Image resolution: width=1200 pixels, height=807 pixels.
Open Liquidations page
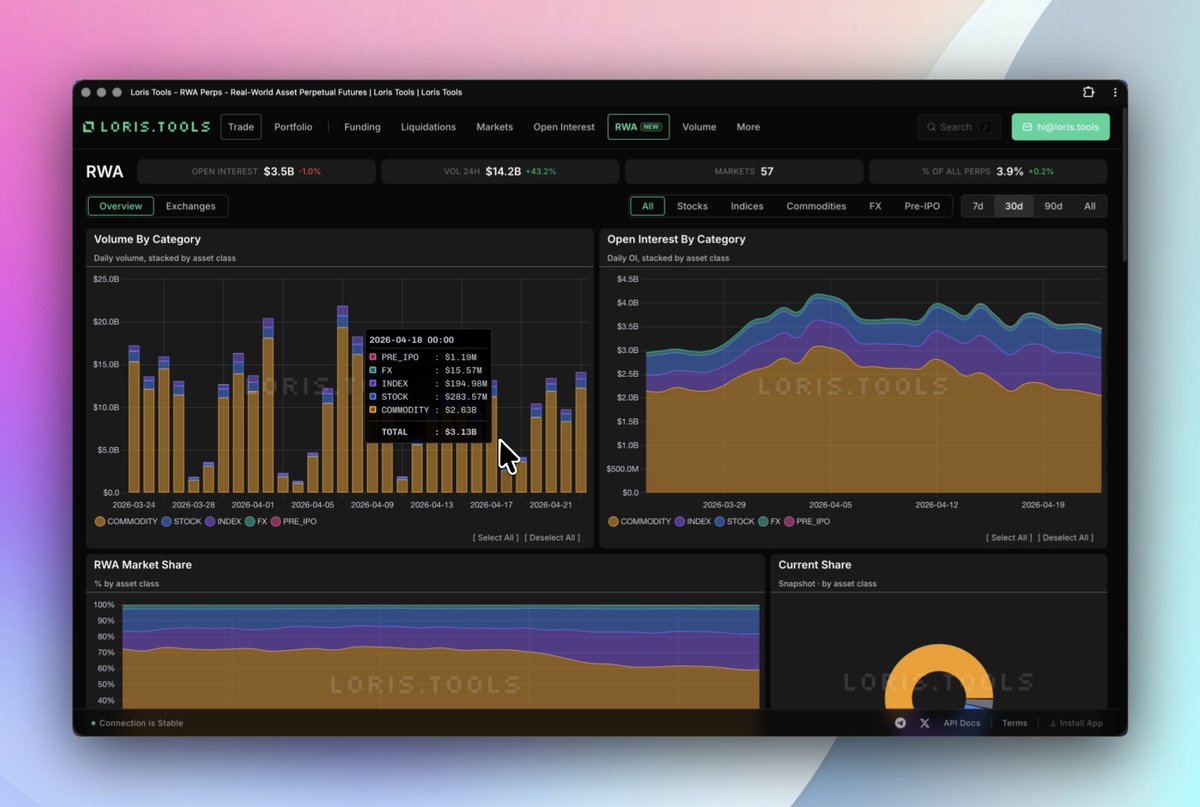point(428,127)
